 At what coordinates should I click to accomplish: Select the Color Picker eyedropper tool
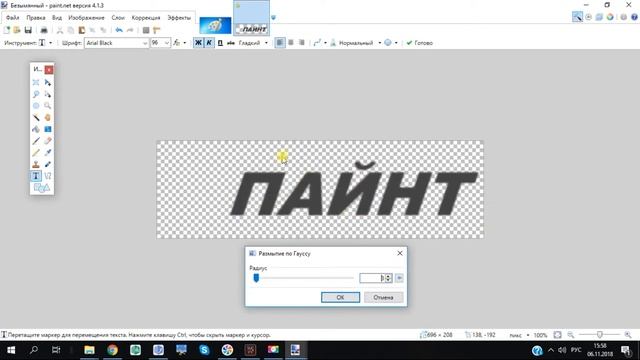48,153
